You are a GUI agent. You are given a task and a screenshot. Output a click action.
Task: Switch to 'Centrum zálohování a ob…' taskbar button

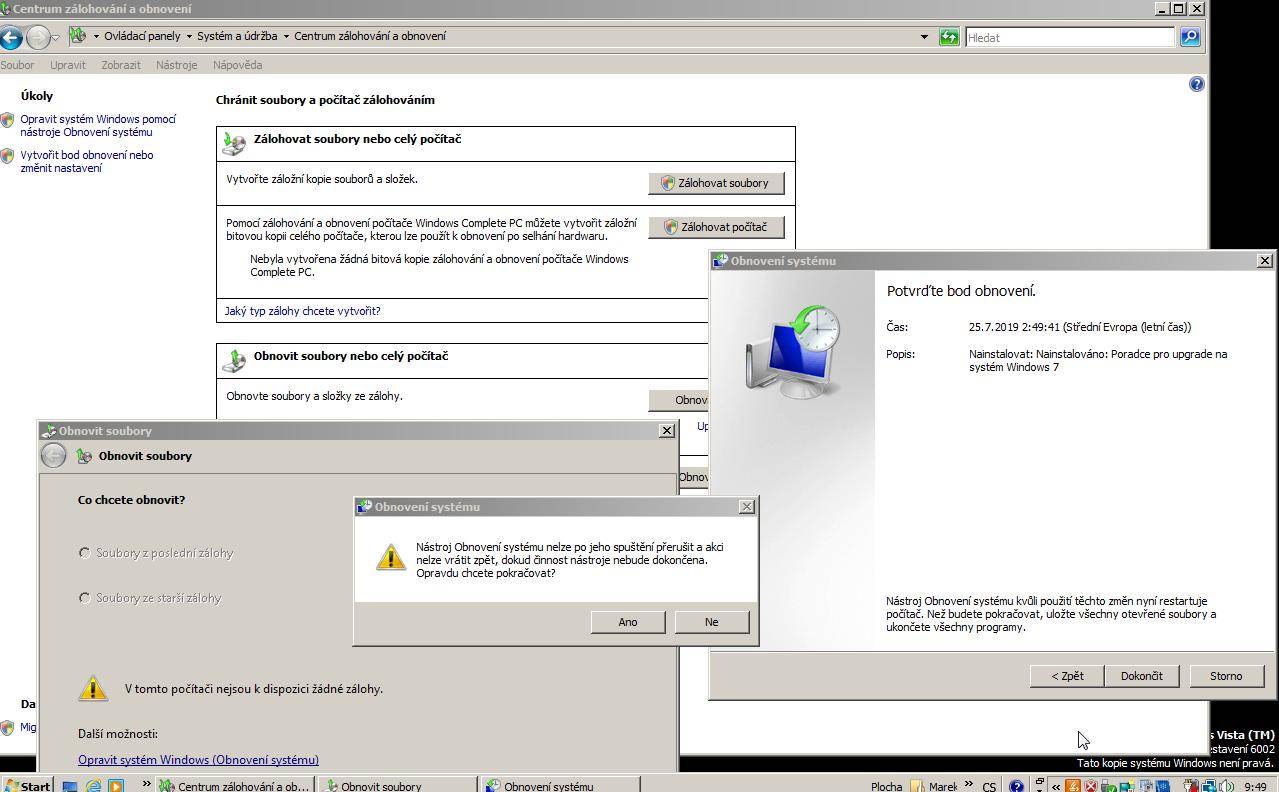pos(236,786)
